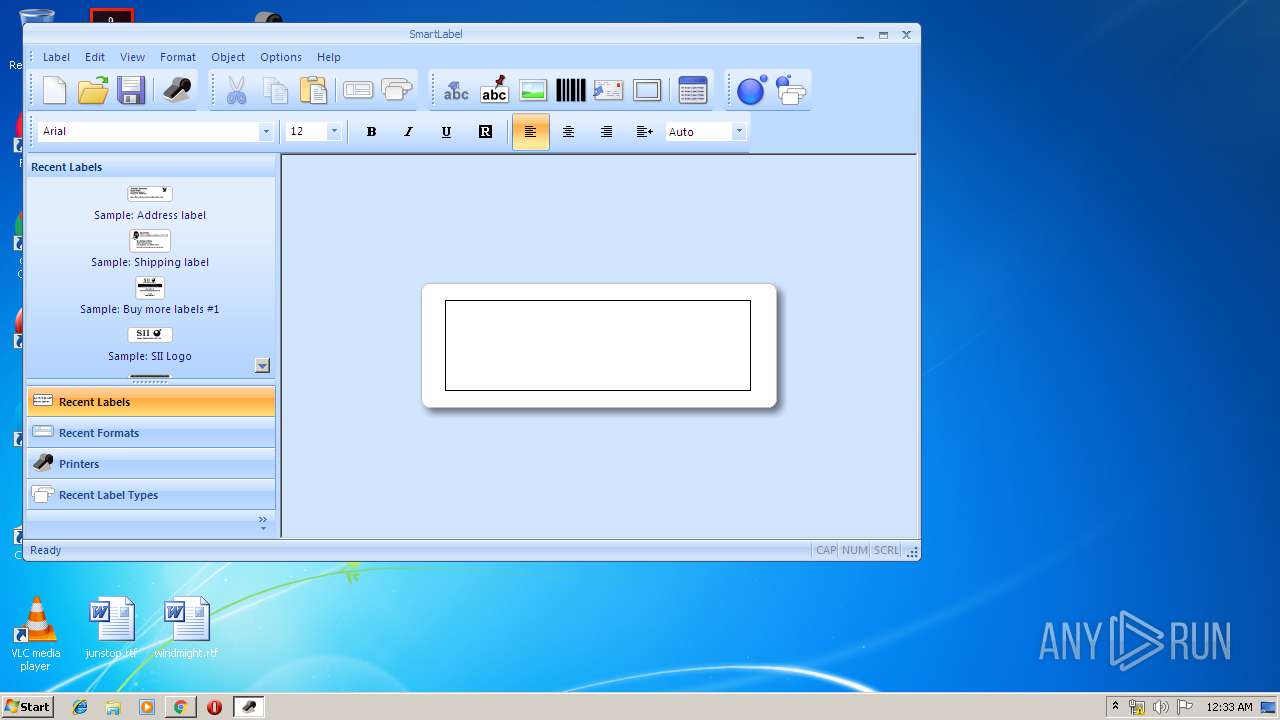
Task: Select the Recent Formats pane button
Action: [x=151, y=433]
